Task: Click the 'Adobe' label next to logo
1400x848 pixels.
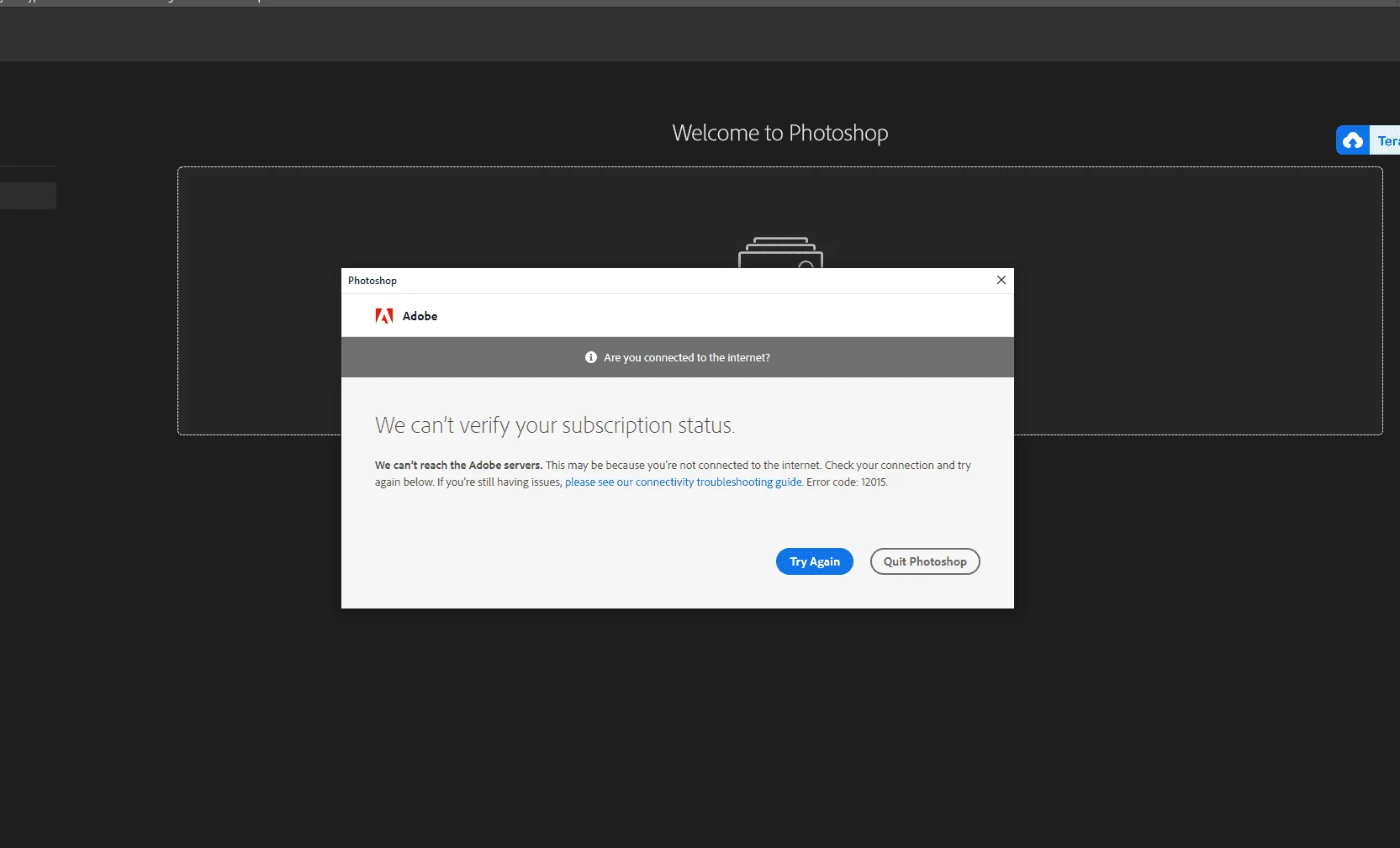Action: [x=420, y=316]
